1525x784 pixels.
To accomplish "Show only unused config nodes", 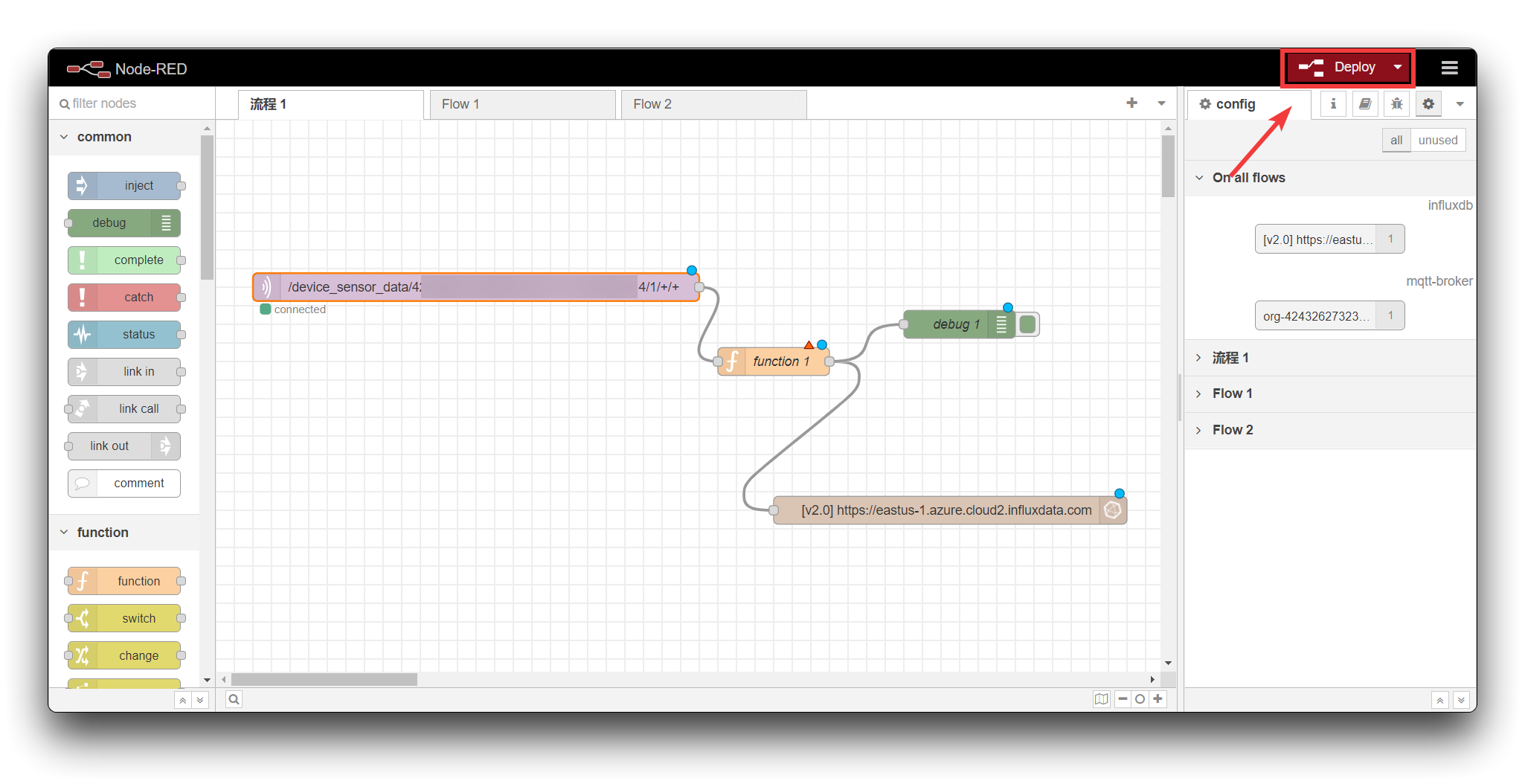I will point(1438,140).
